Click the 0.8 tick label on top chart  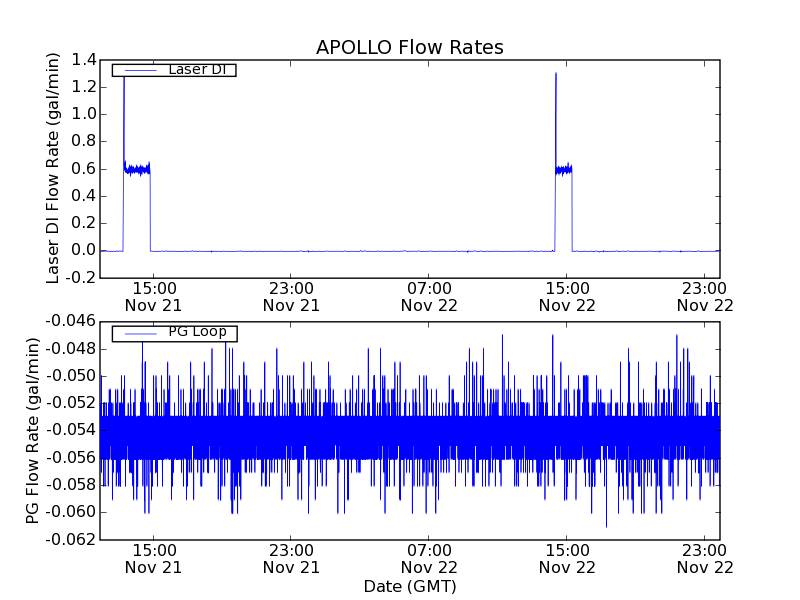coord(84,141)
